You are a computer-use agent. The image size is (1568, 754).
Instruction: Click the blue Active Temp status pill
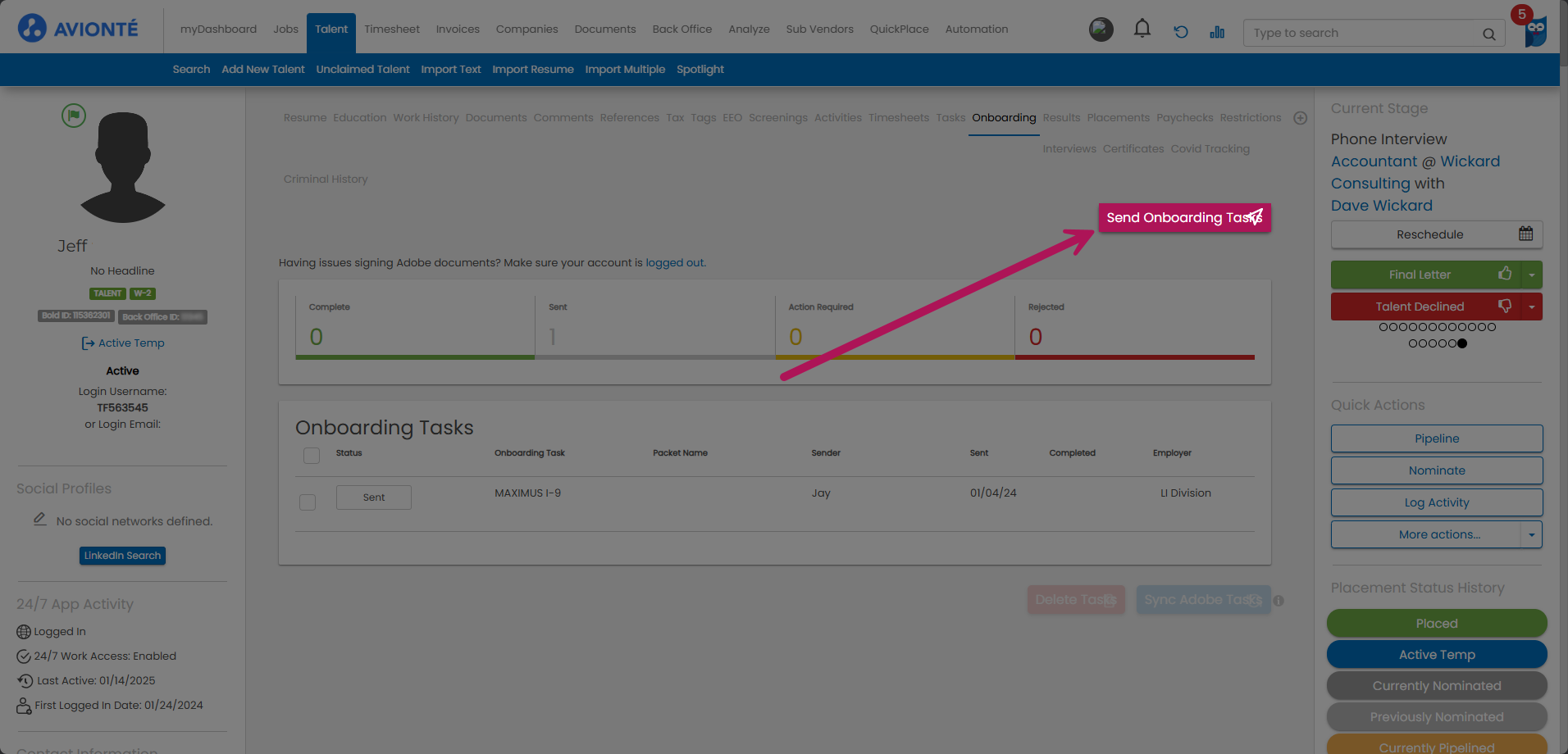click(x=1437, y=655)
